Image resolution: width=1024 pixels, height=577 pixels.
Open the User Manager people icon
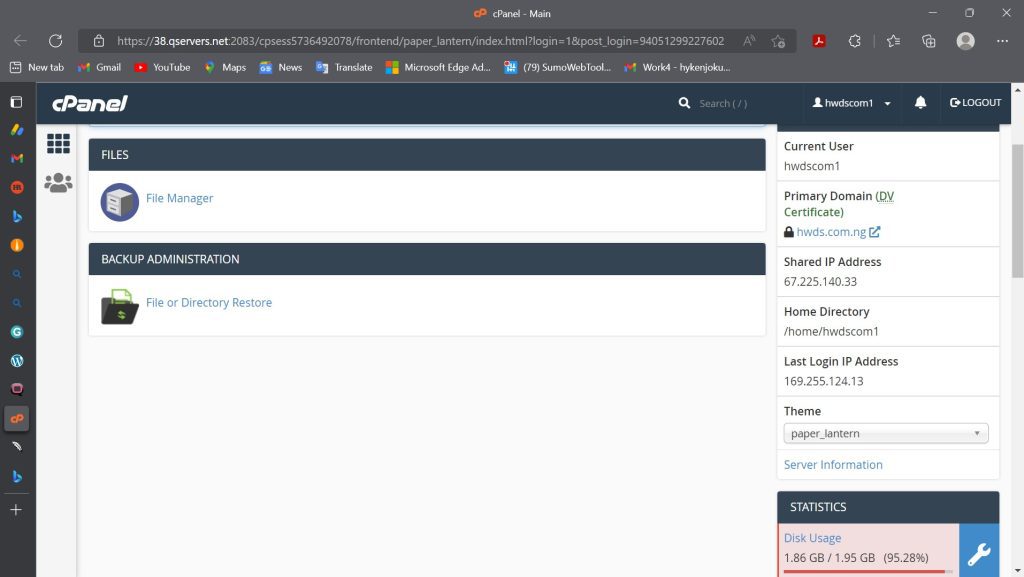coord(58,183)
